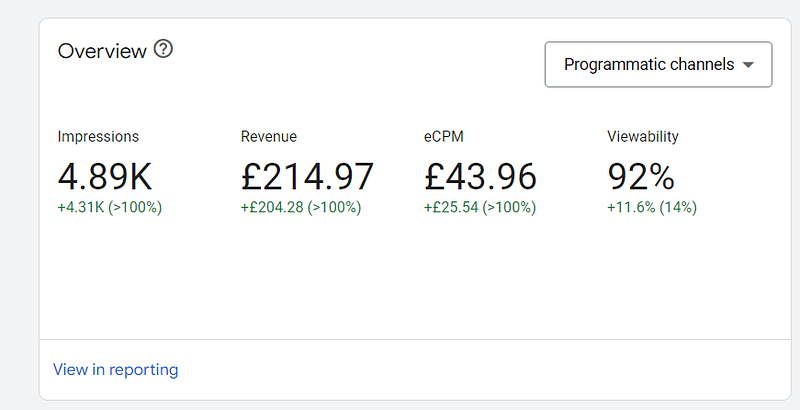800x410 pixels.
Task: Click the 4.89K impressions value
Action: click(x=105, y=177)
